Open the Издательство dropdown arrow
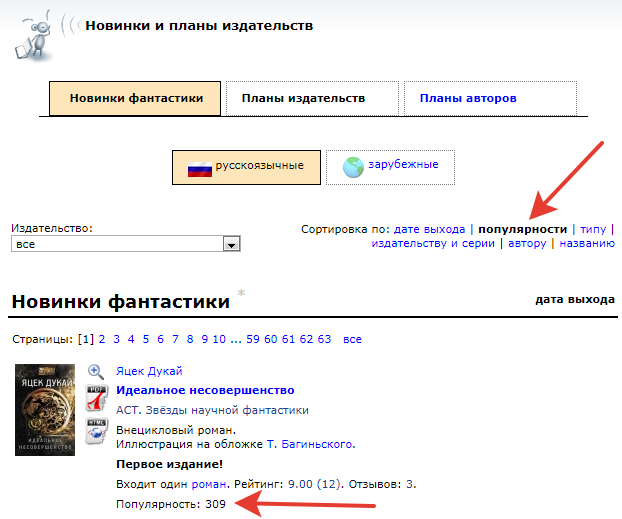Image resolution: width=622 pixels, height=519 pixels. (231, 244)
